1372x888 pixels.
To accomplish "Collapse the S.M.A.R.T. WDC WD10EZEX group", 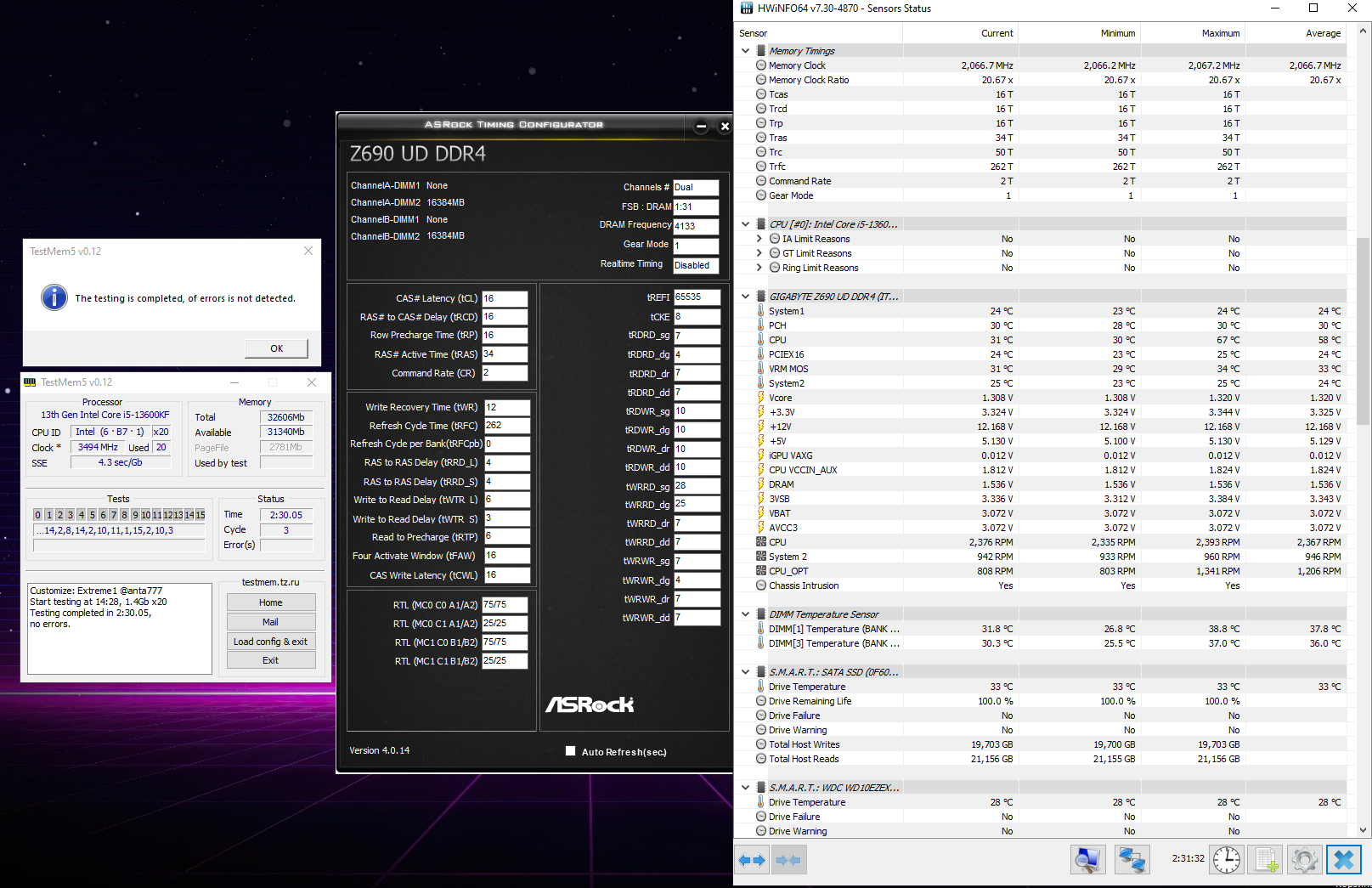I will [x=746, y=788].
